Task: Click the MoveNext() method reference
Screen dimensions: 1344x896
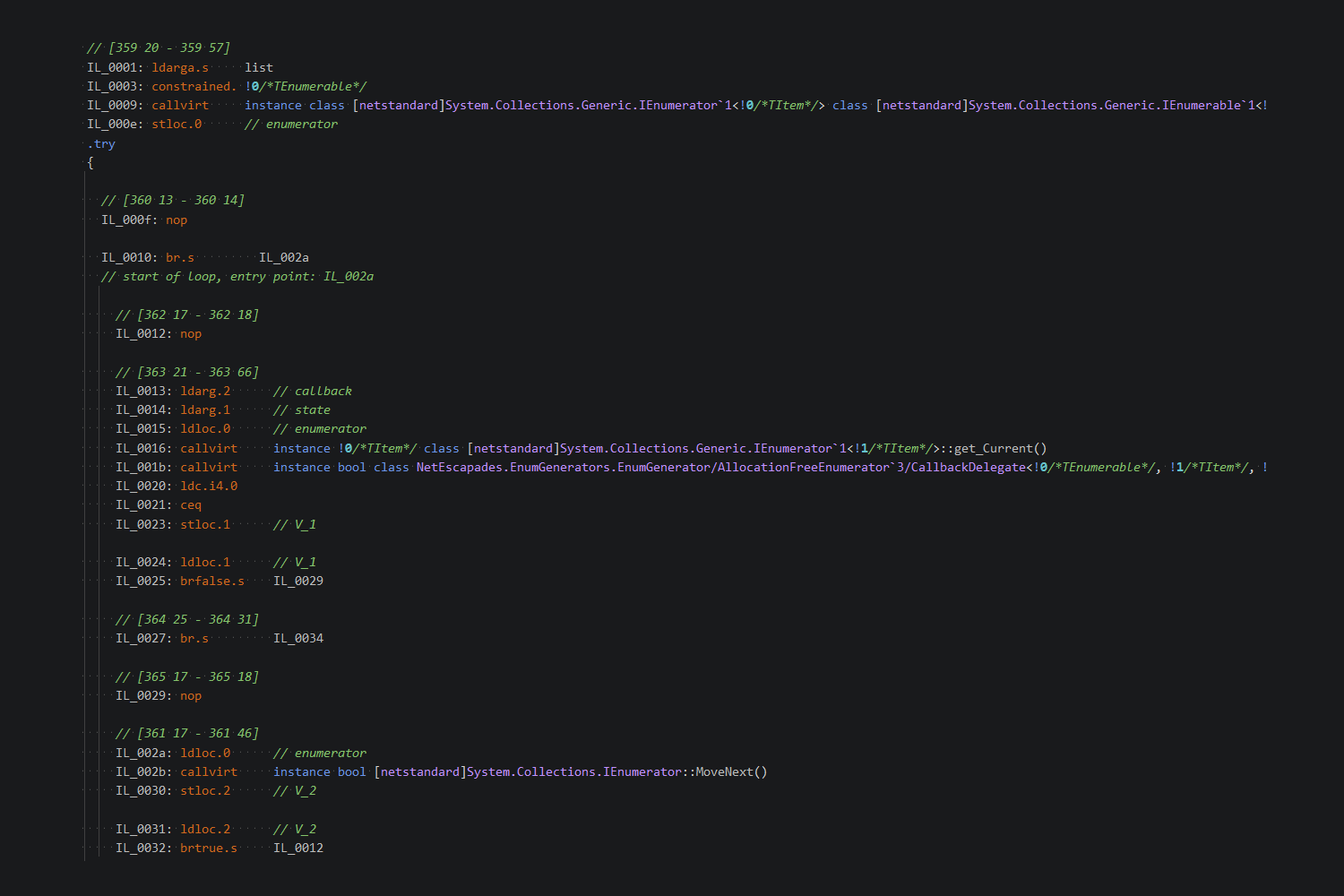Action: 732,771
